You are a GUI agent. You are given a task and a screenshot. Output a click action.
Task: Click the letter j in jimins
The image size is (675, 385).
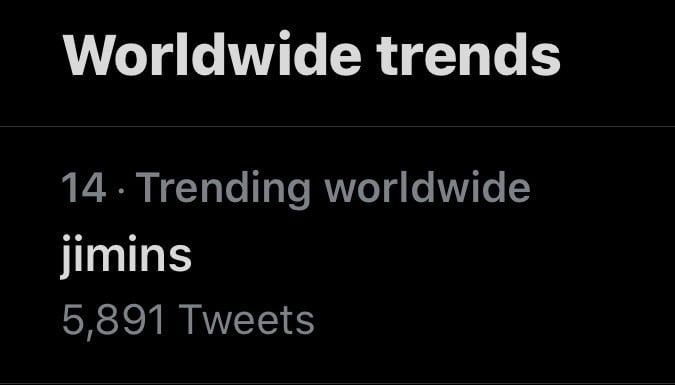click(67, 257)
